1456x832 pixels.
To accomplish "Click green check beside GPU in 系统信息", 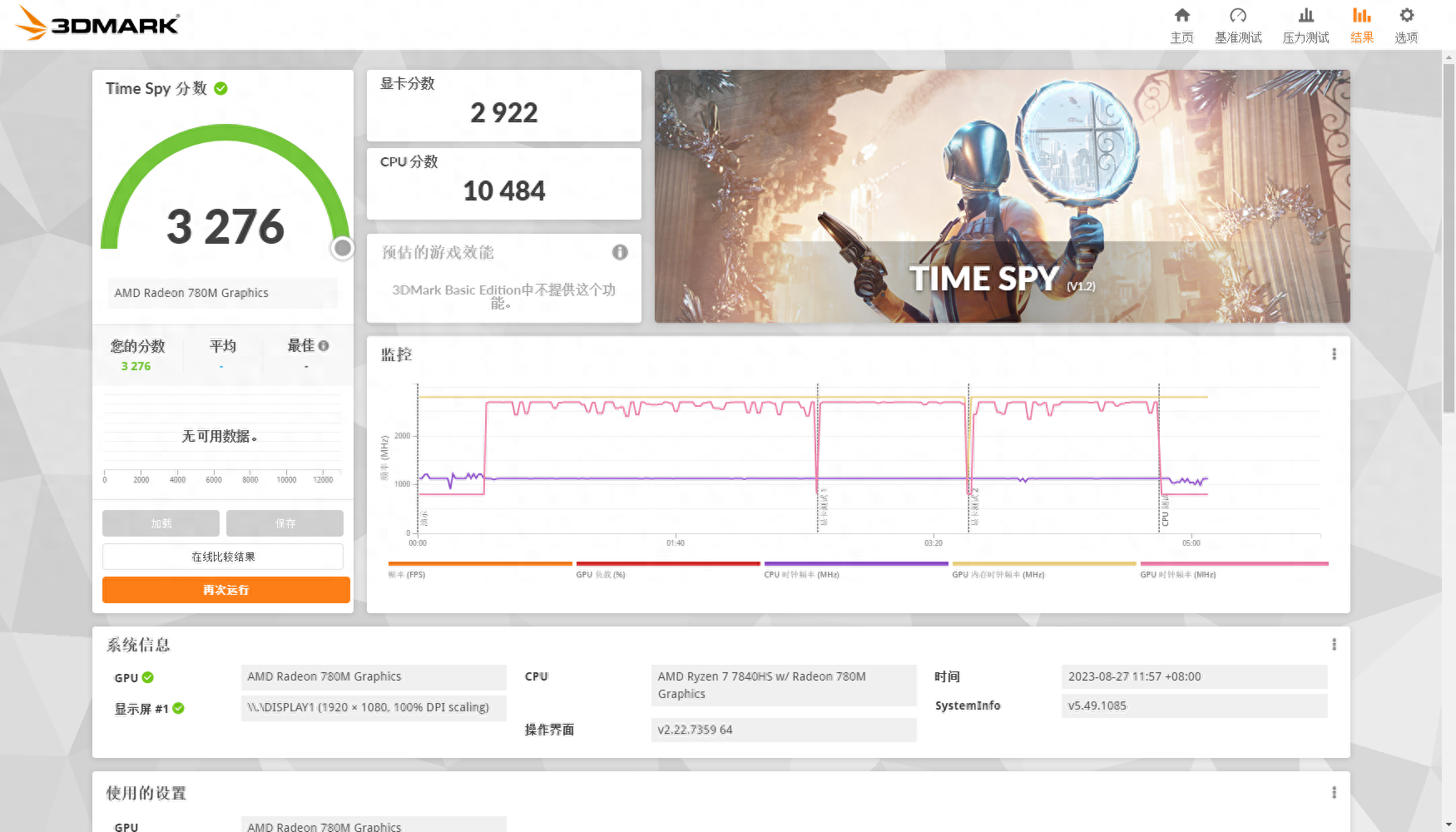I will click(147, 677).
